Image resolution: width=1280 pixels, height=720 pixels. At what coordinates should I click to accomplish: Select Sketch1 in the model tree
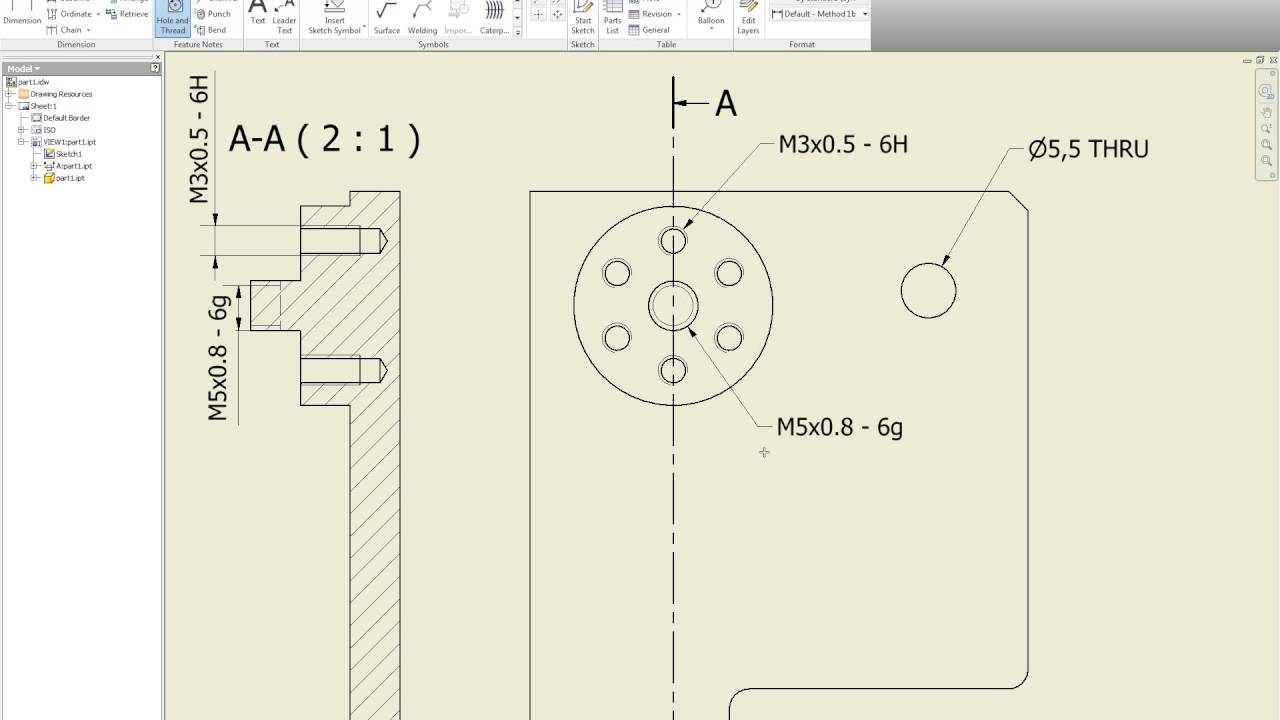click(69, 153)
